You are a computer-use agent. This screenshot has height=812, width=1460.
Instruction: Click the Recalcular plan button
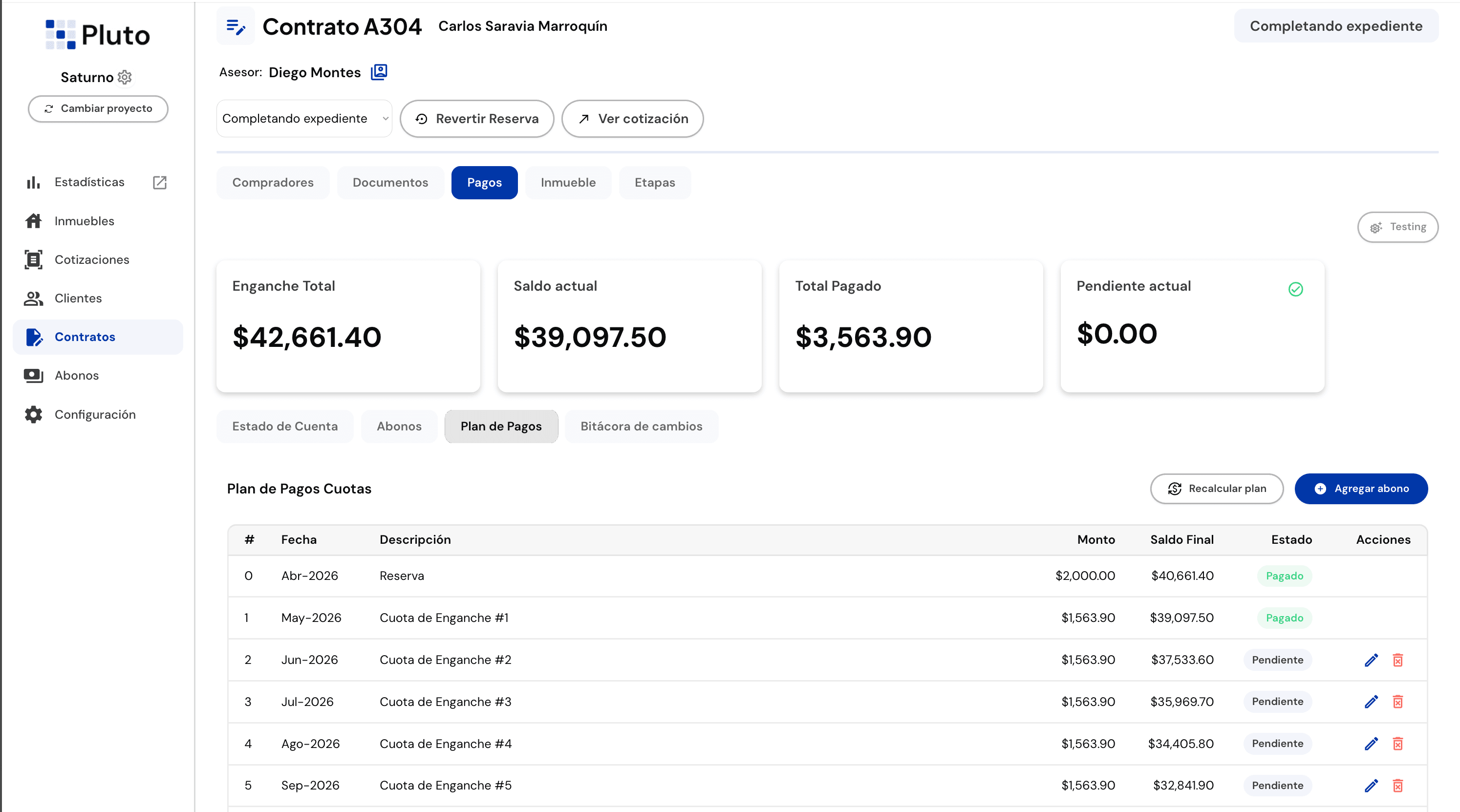pyautogui.click(x=1217, y=489)
